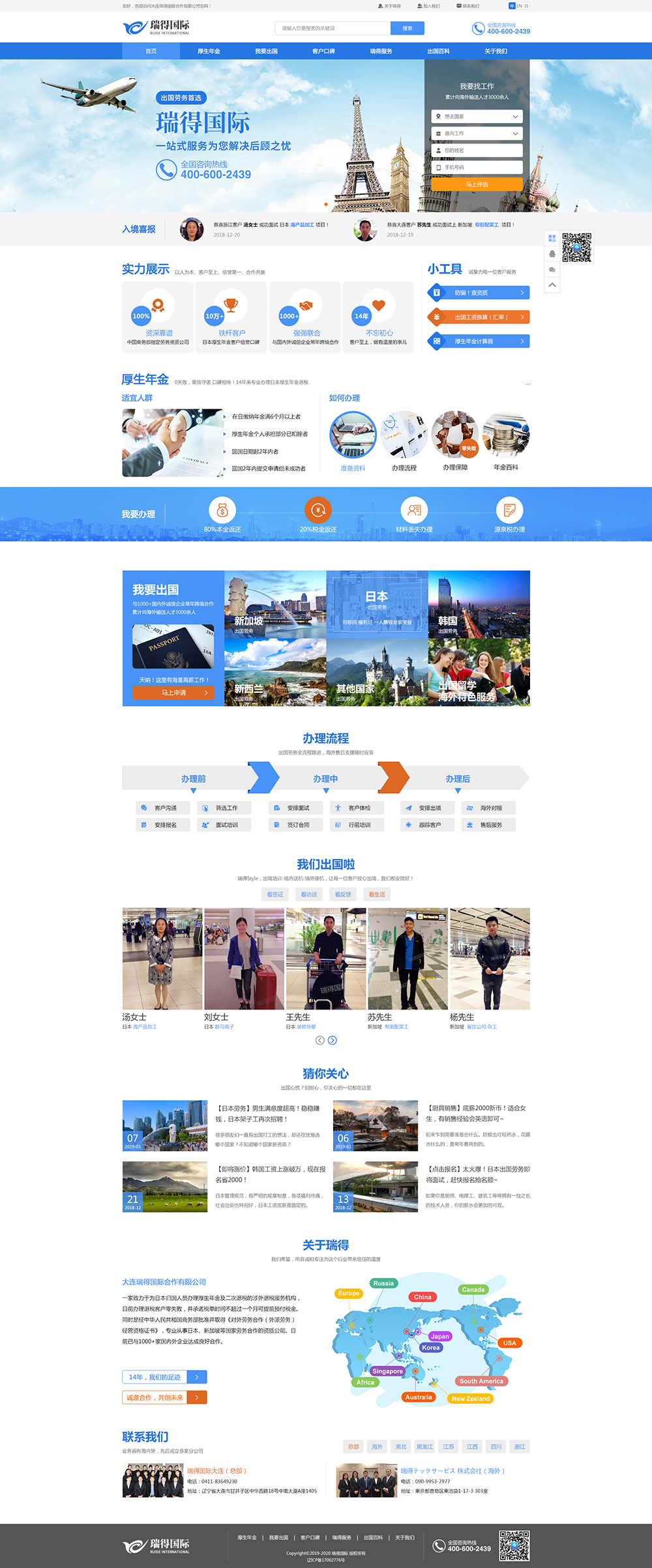Click the orange carousel indicator dot on banner
Viewport: 652px width, 1568px height.
(x=326, y=205)
